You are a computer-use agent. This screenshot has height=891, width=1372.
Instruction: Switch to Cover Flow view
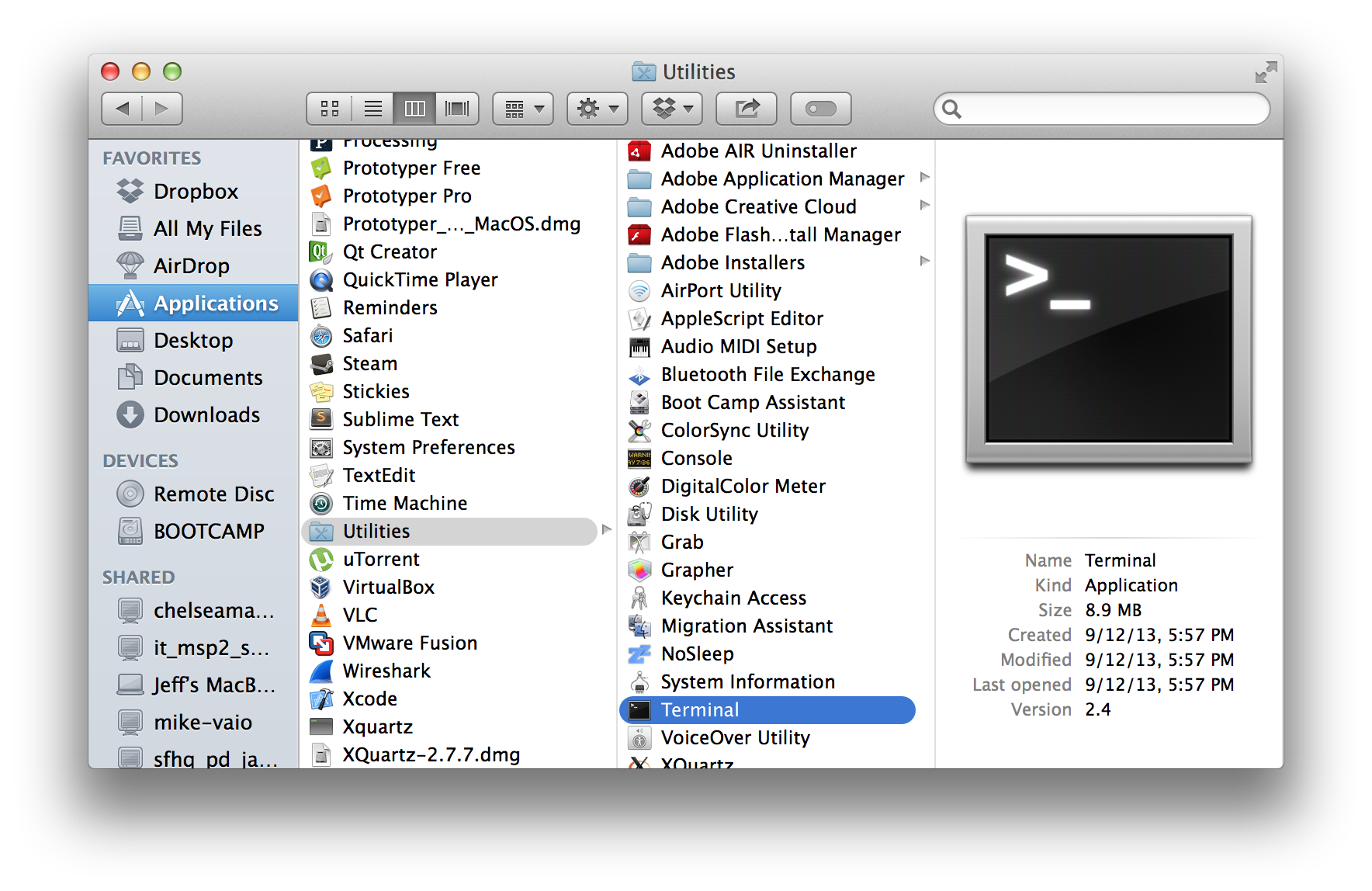click(x=457, y=109)
